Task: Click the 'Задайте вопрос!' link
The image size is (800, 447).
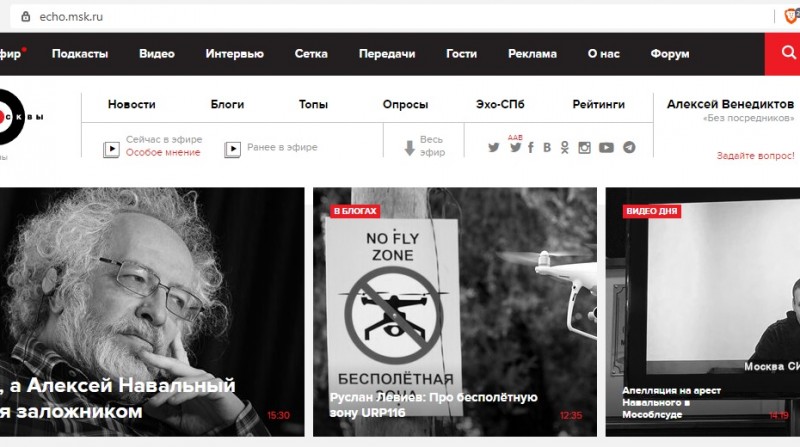Action: pyautogui.click(x=755, y=156)
